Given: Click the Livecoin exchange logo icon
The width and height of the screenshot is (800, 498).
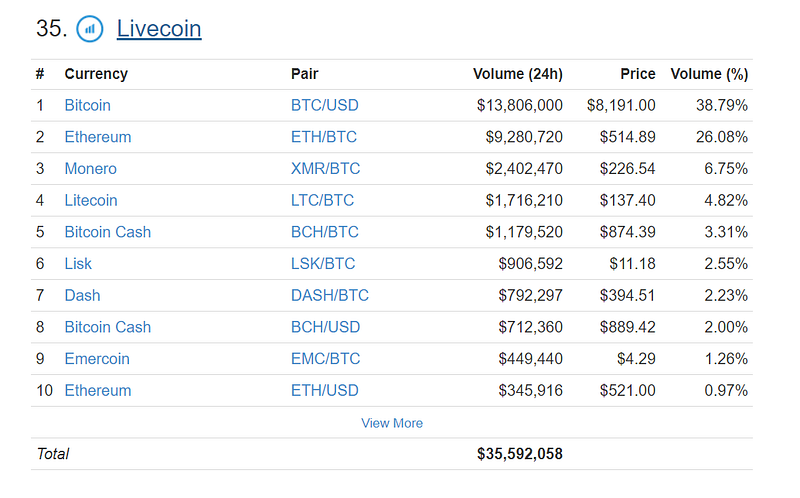Looking at the screenshot, I should point(90,29).
